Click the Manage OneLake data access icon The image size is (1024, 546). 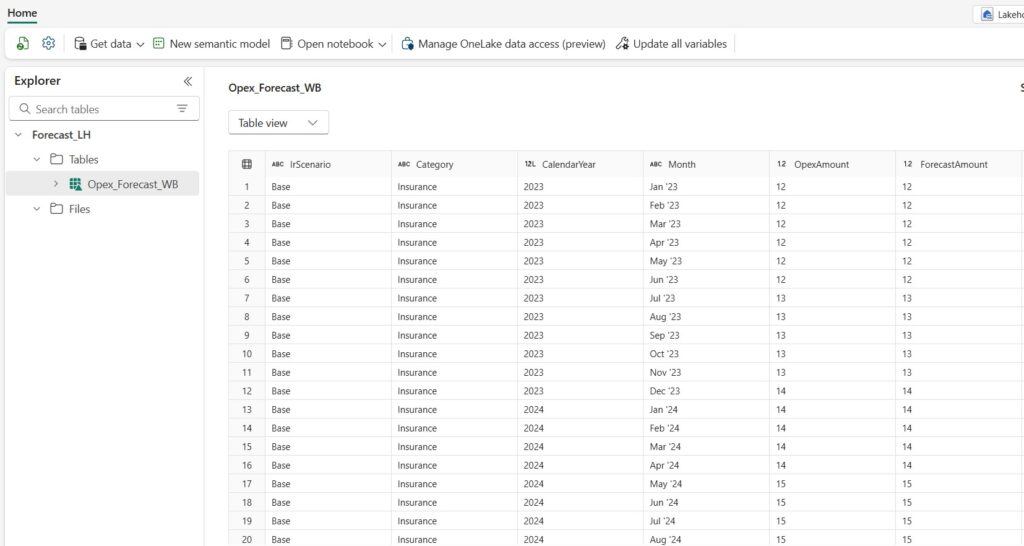point(407,44)
